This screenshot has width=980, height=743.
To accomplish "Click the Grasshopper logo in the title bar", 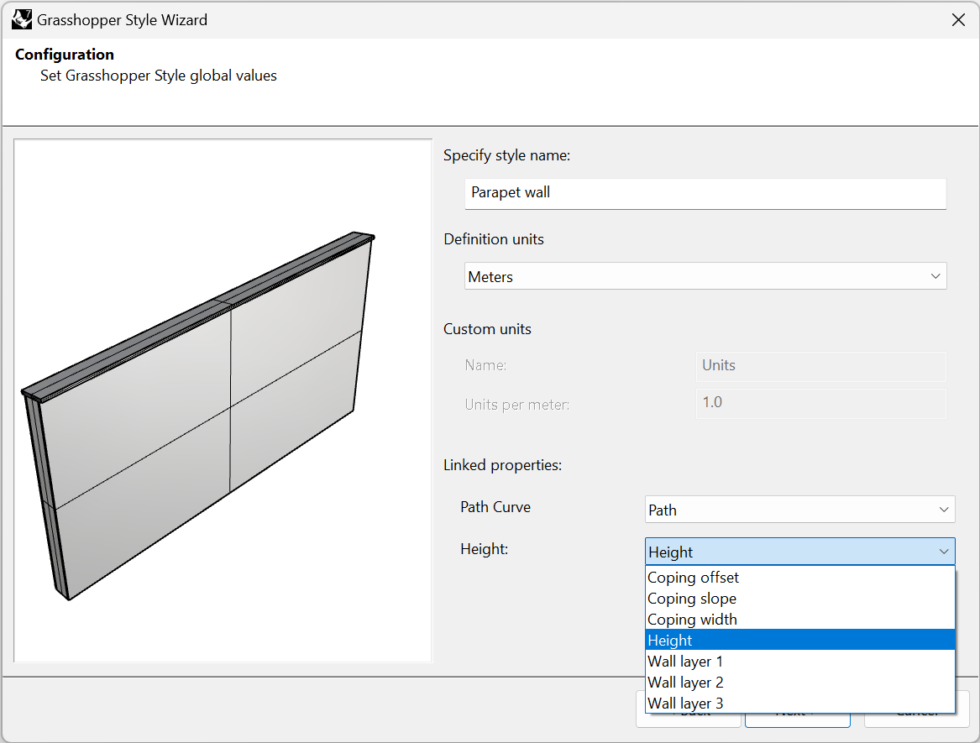I will pos(21,19).
